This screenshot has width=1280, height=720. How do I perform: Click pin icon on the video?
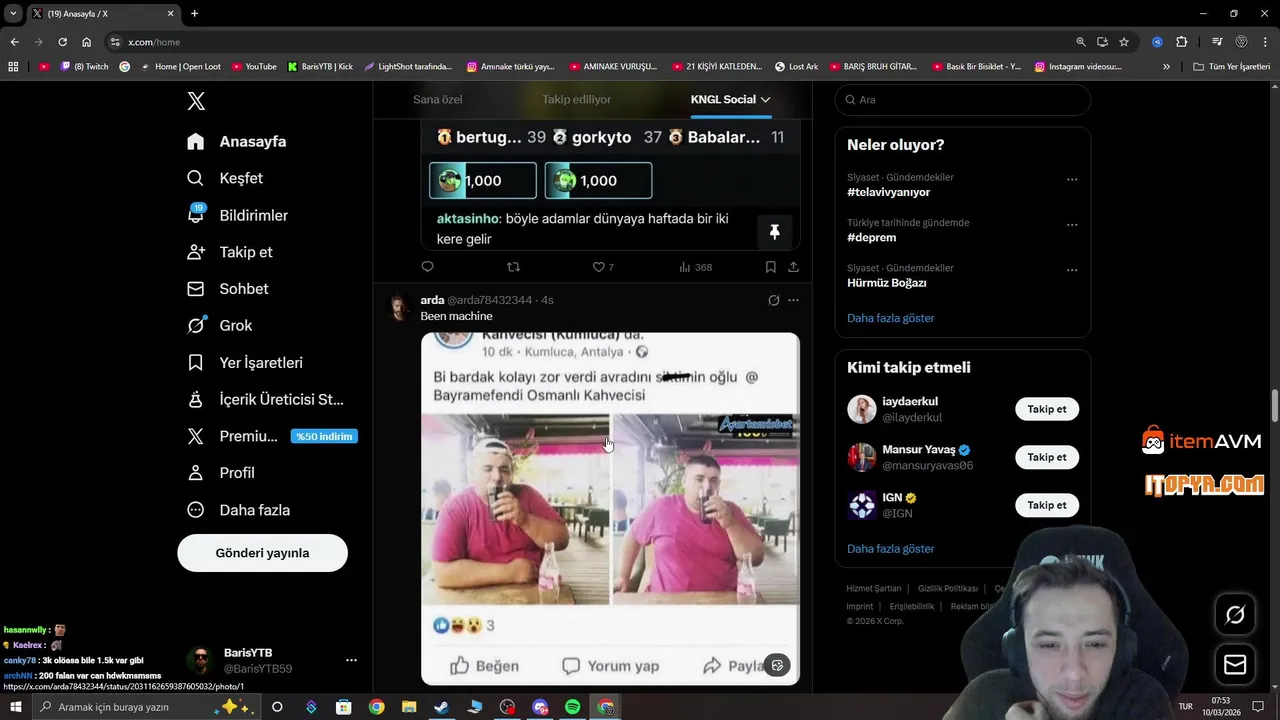774,232
